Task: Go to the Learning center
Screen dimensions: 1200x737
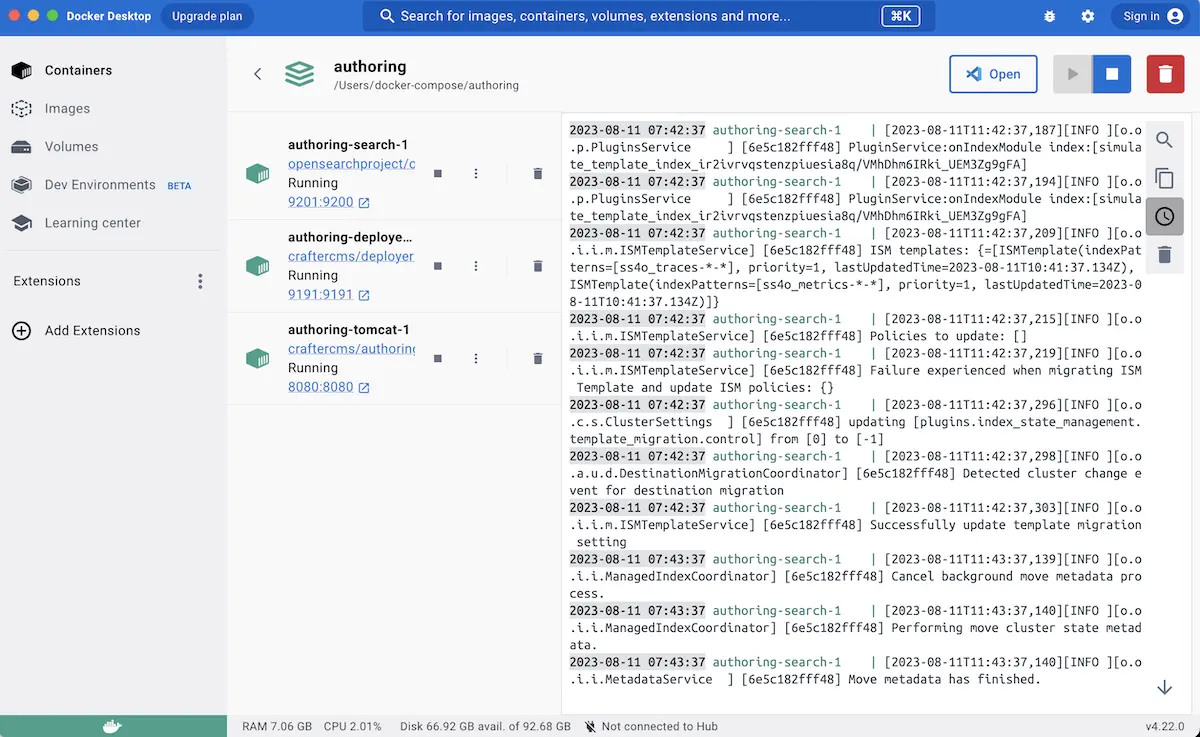Action: click(90, 222)
